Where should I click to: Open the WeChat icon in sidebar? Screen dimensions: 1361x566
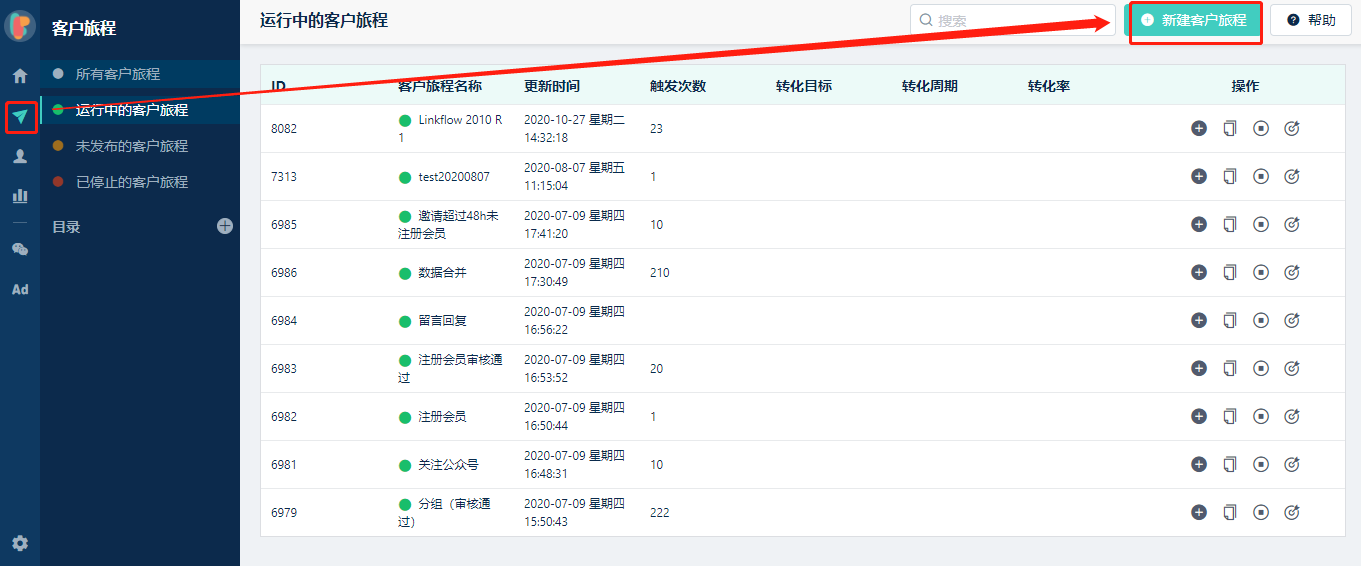coord(19,249)
